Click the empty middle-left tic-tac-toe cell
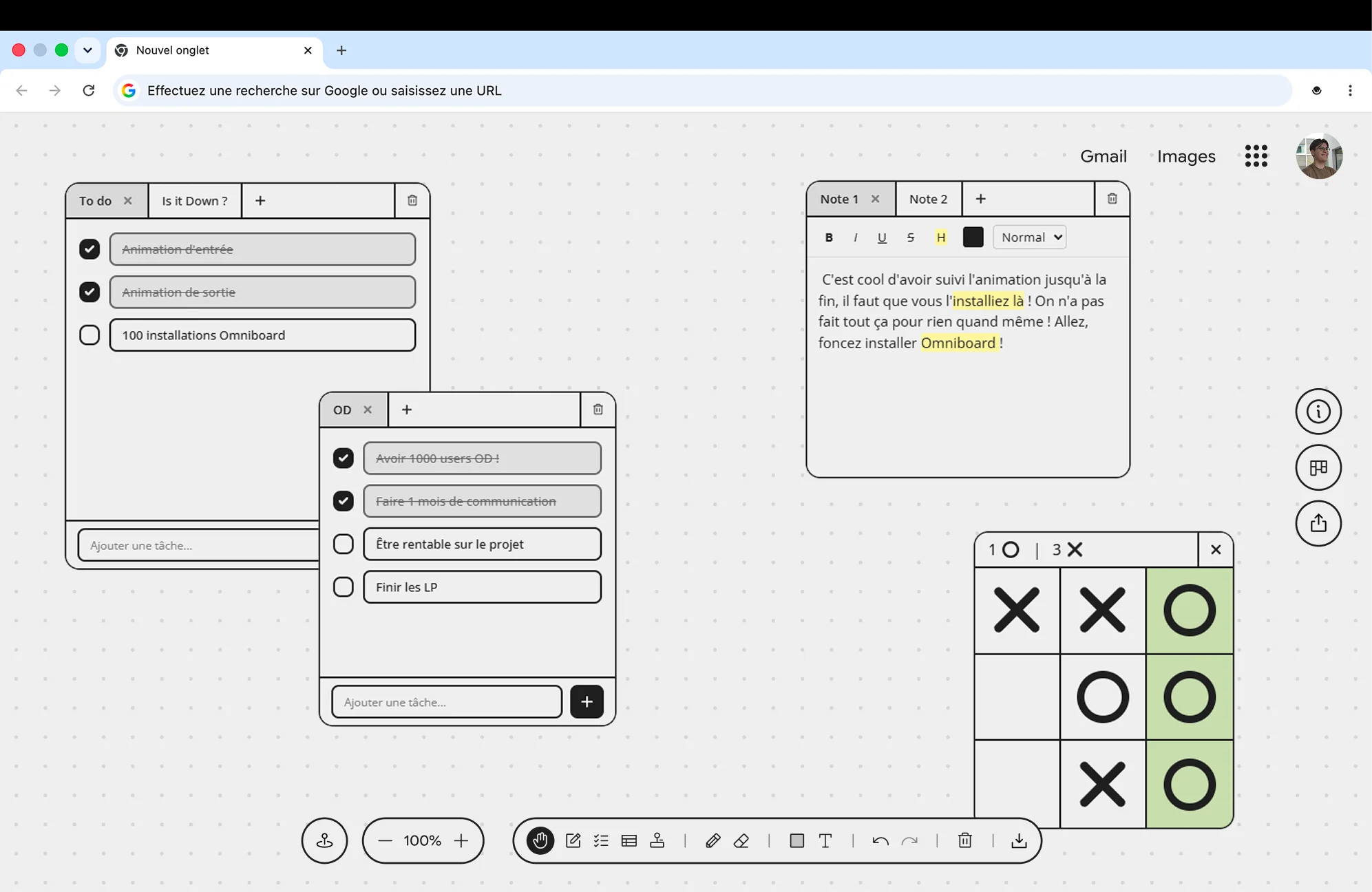Screen dimensions: 1372x892 click(1017, 697)
